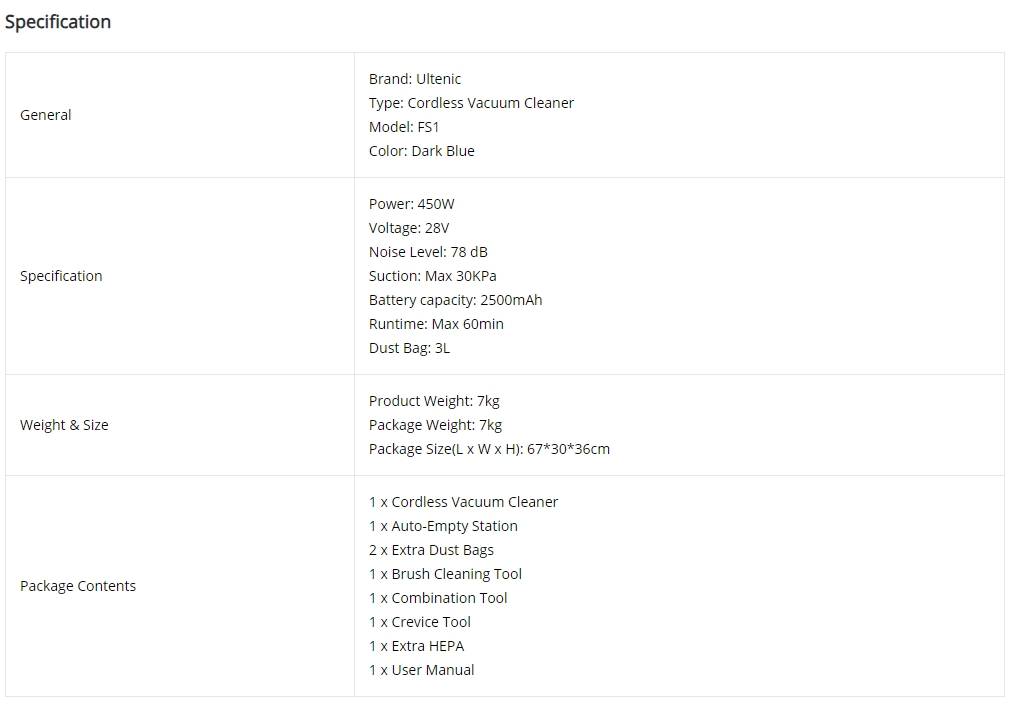Click the Specification page heading
This screenshot has height=709, width=1013.
(57, 22)
